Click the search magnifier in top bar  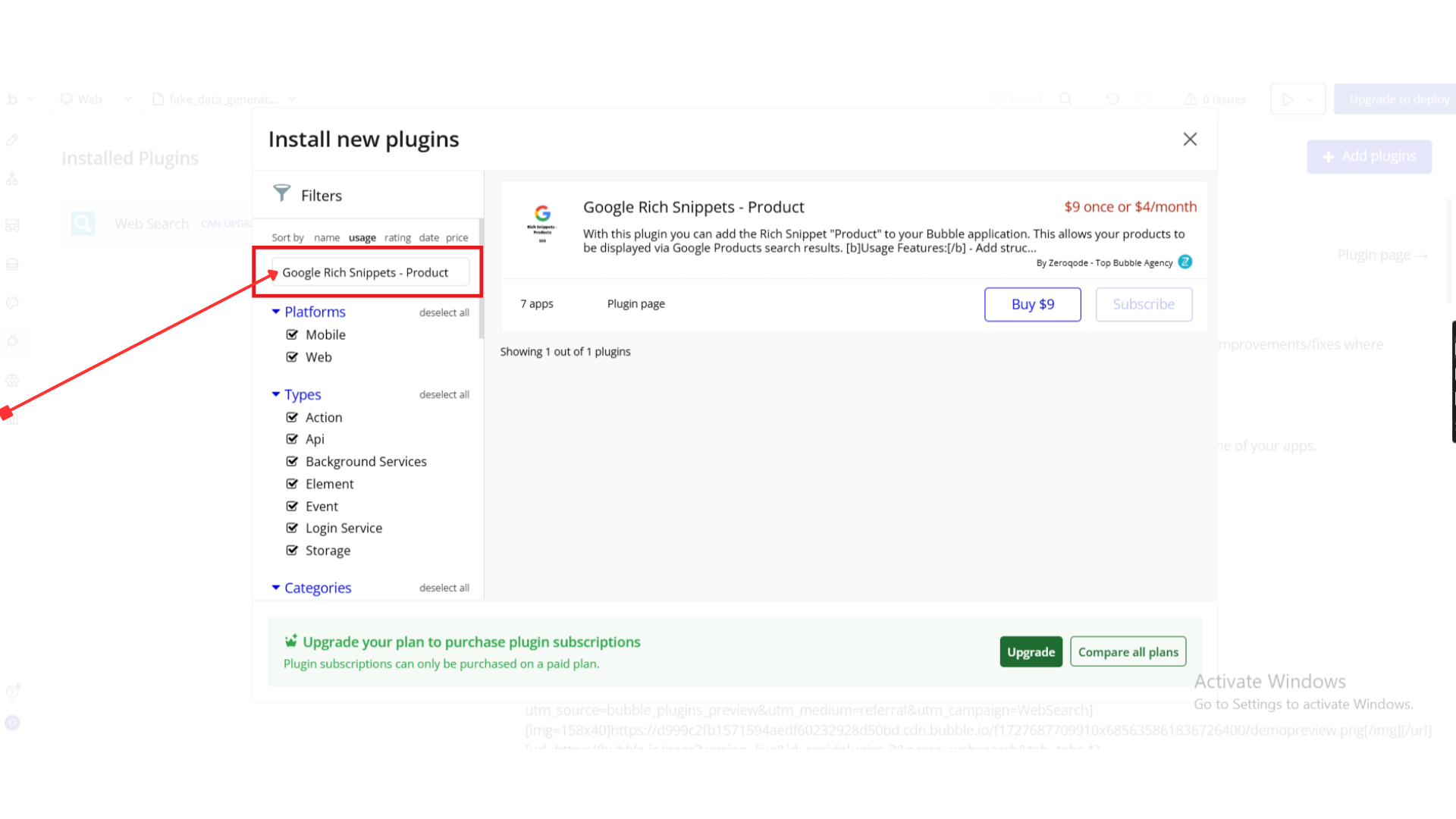coord(1065,99)
